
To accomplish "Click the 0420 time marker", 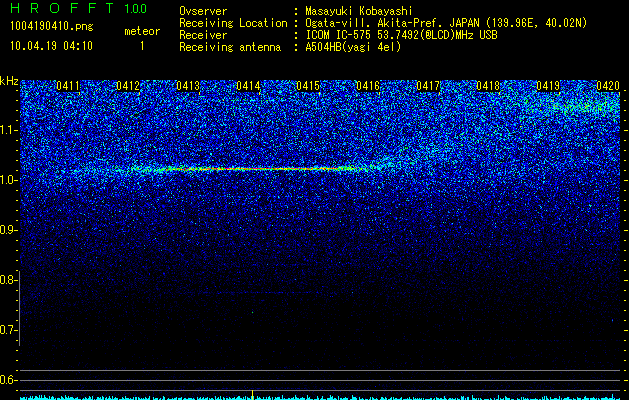I will 608,85.
